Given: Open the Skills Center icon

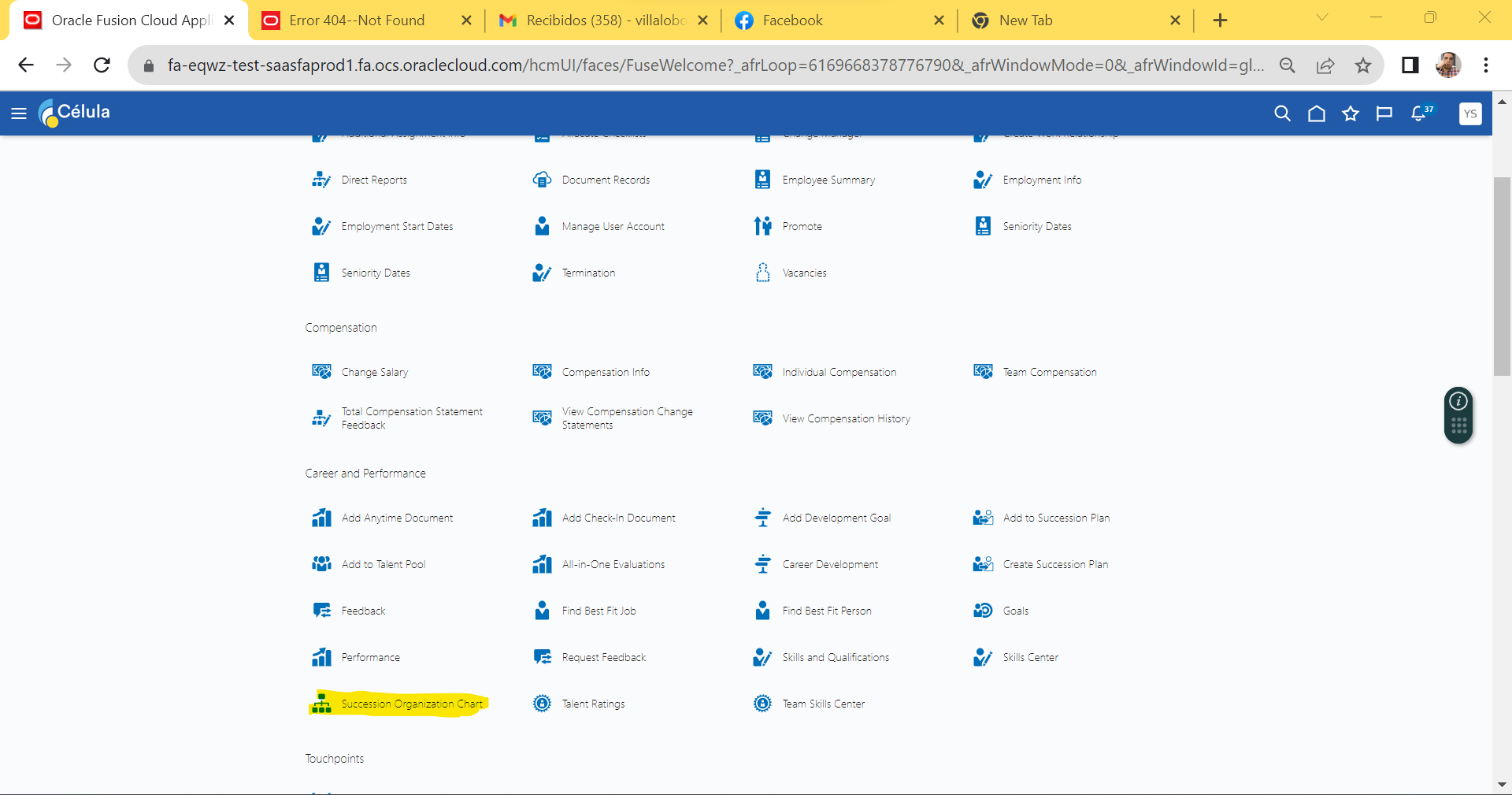Looking at the screenshot, I should tap(983, 657).
